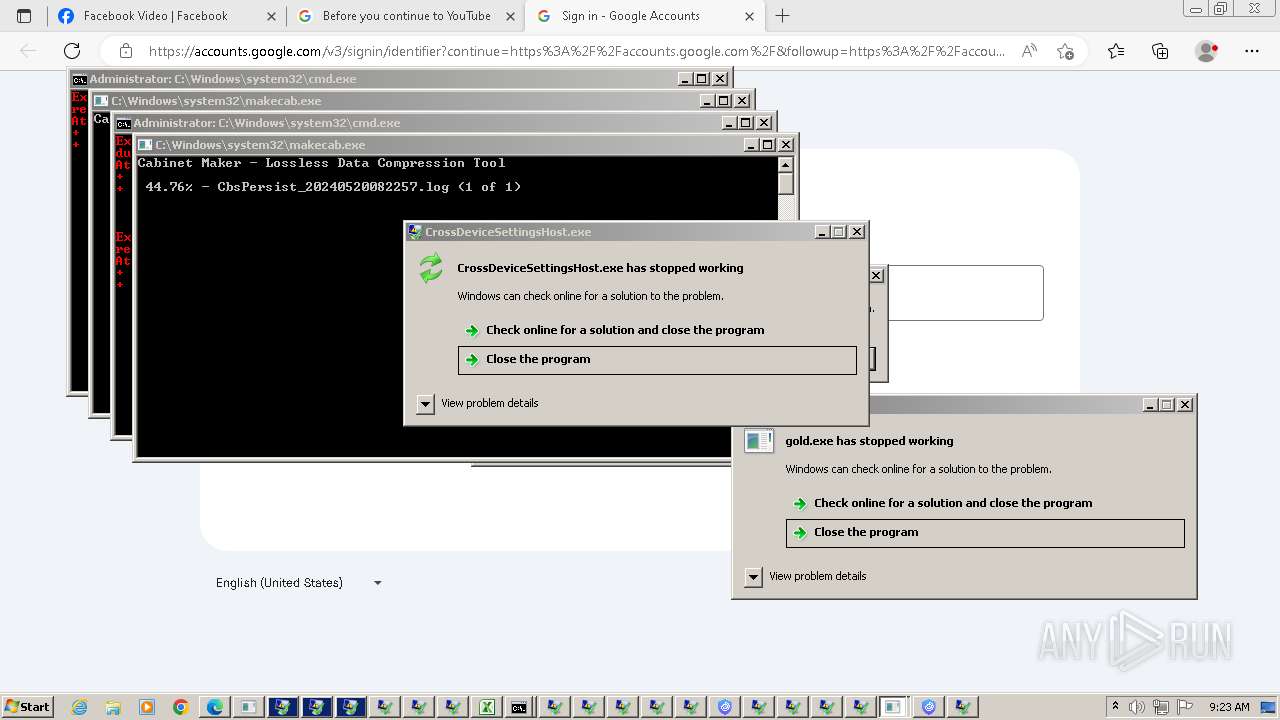
Task: Close the CrossDeviceSettingsHost.exe dialog window
Action: point(857,232)
